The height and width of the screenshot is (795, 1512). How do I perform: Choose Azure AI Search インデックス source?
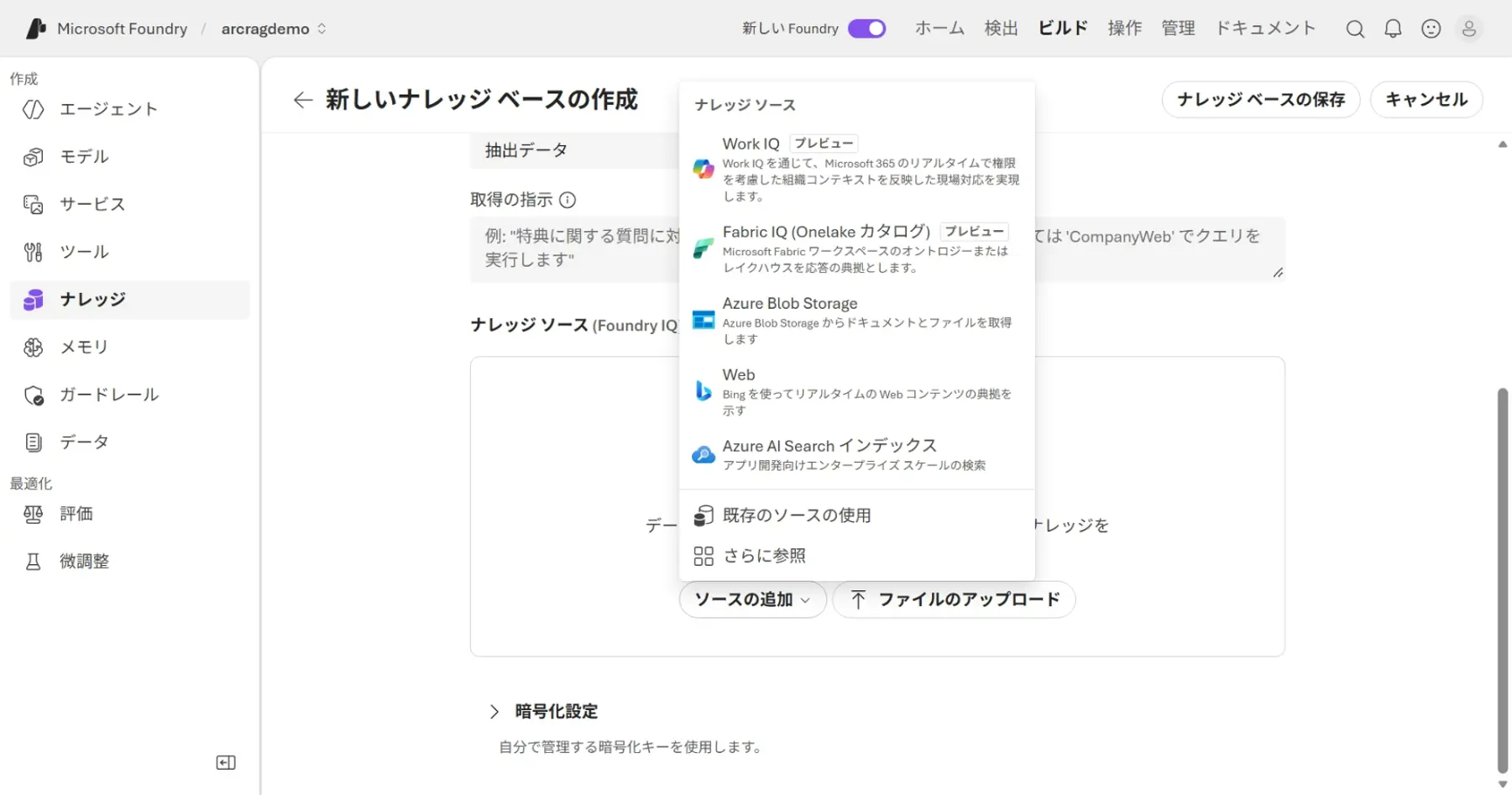856,454
